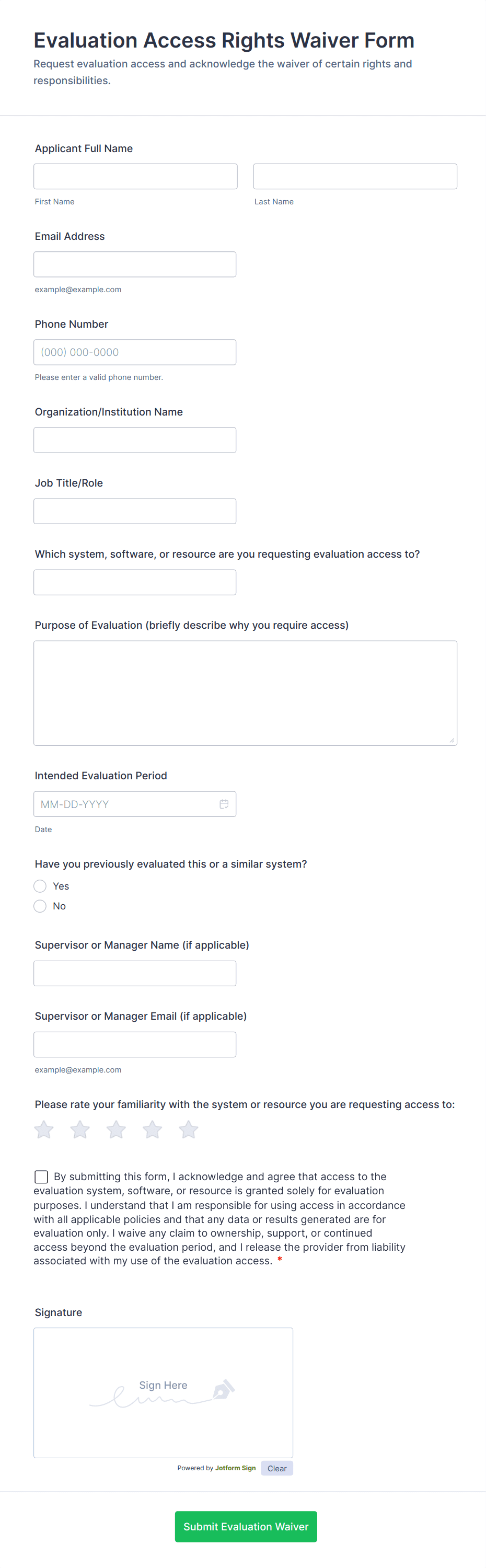Click the Email Address input
Image resolution: width=486 pixels, height=1568 pixels.
[x=134, y=264]
